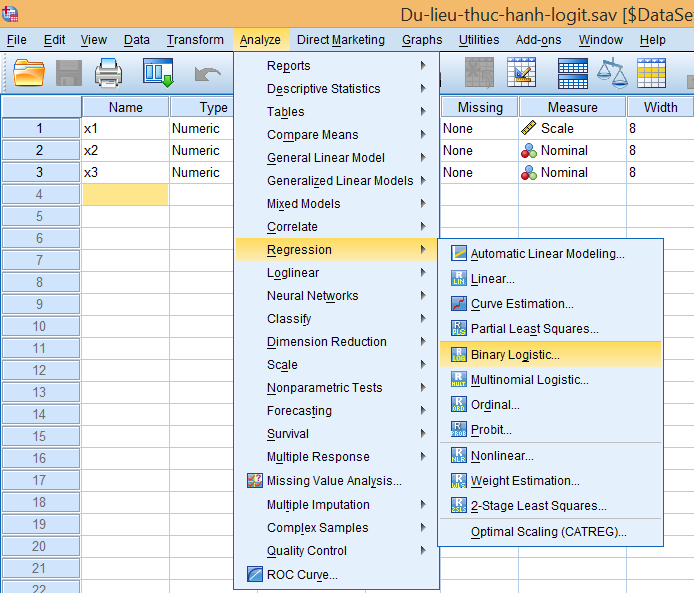Viewport: 694px width, 593px height.
Task: Click the Measure column header
Action: [572, 107]
